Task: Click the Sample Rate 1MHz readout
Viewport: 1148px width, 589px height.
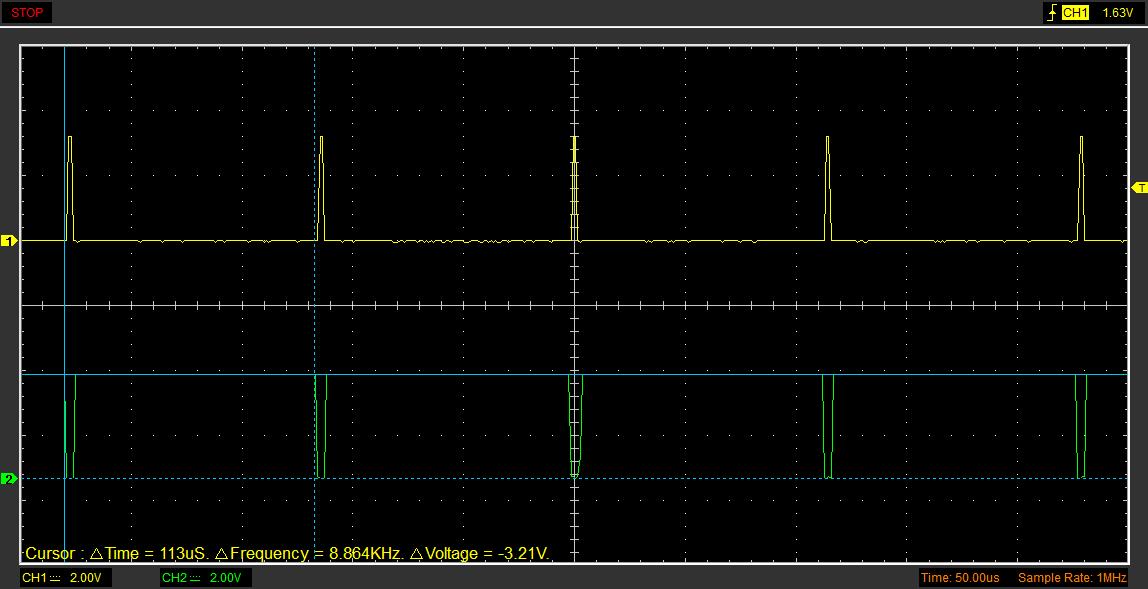Action: 1072,578
